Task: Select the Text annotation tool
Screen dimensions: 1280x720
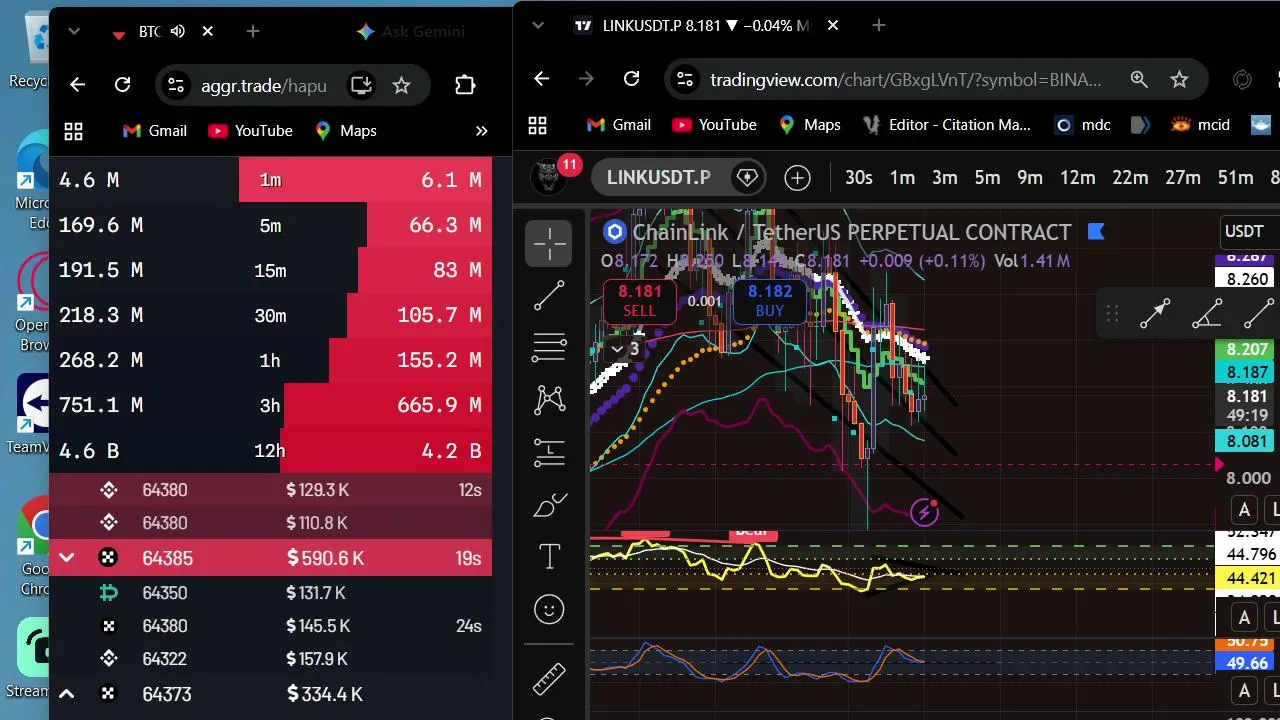Action: pyautogui.click(x=549, y=557)
